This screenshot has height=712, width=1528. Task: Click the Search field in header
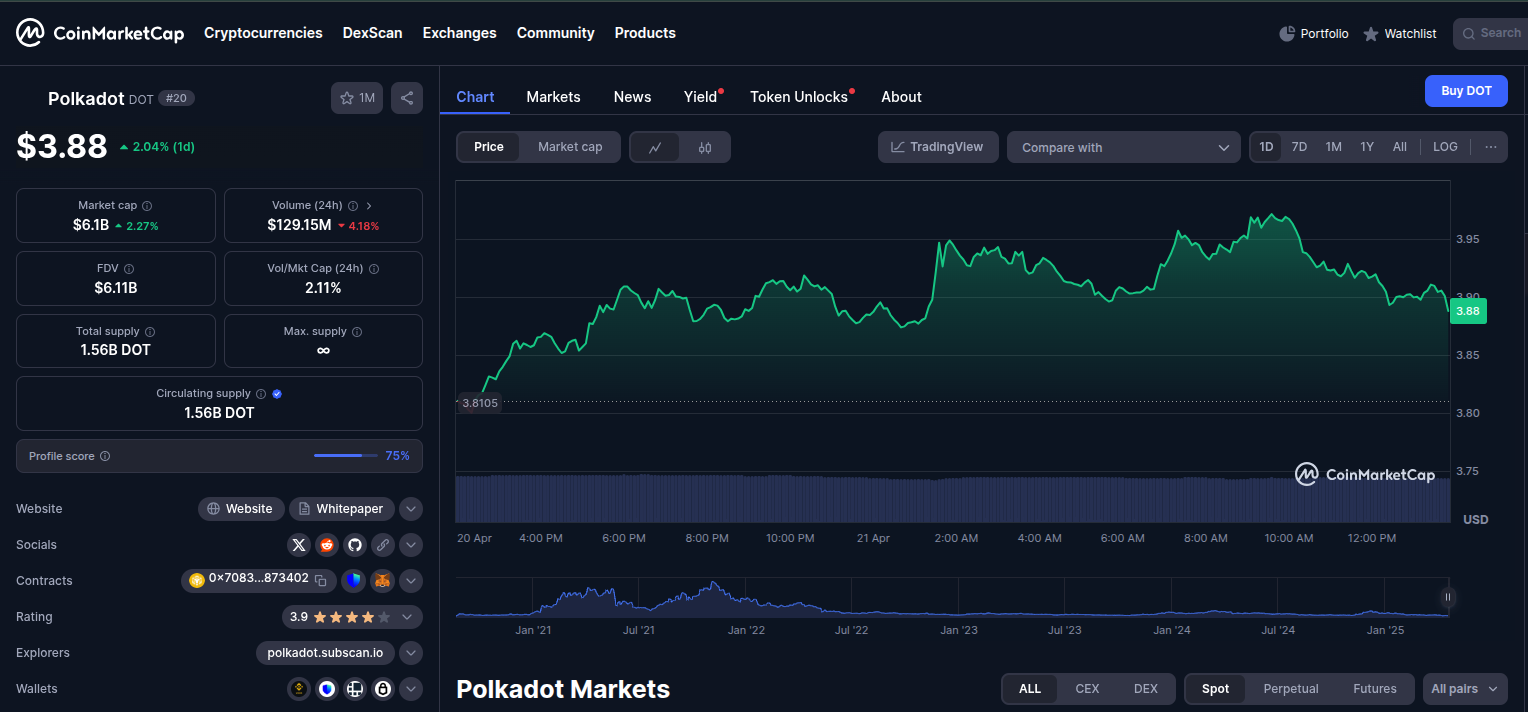point(1490,33)
